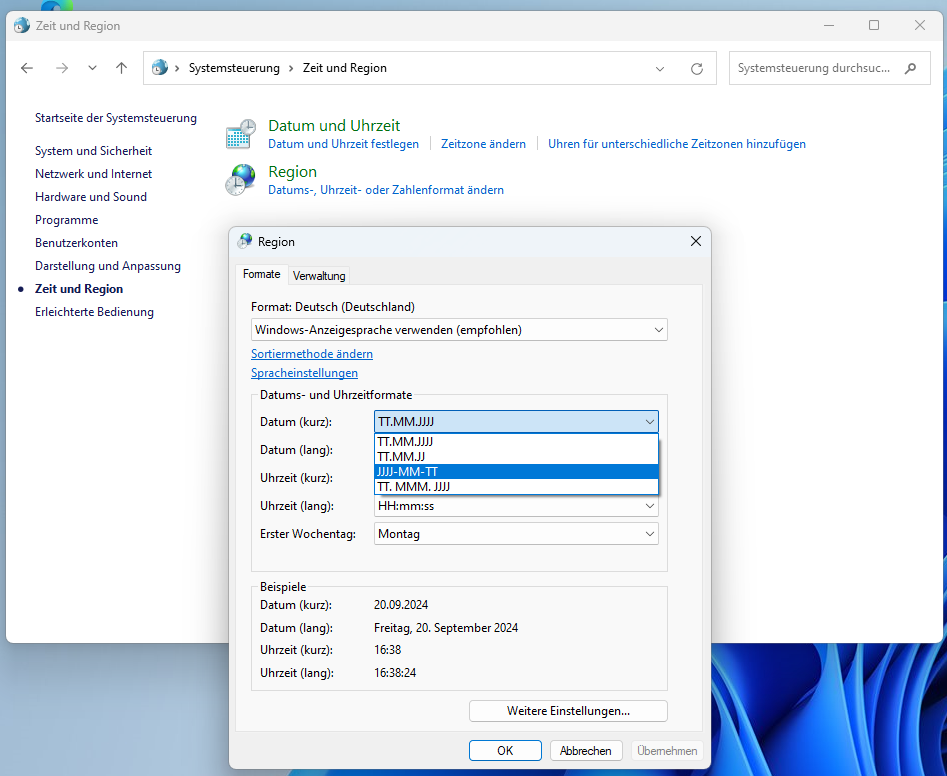Open Datum und Uhrzeit heading
Screen dimensions: 947x776
[334, 126]
